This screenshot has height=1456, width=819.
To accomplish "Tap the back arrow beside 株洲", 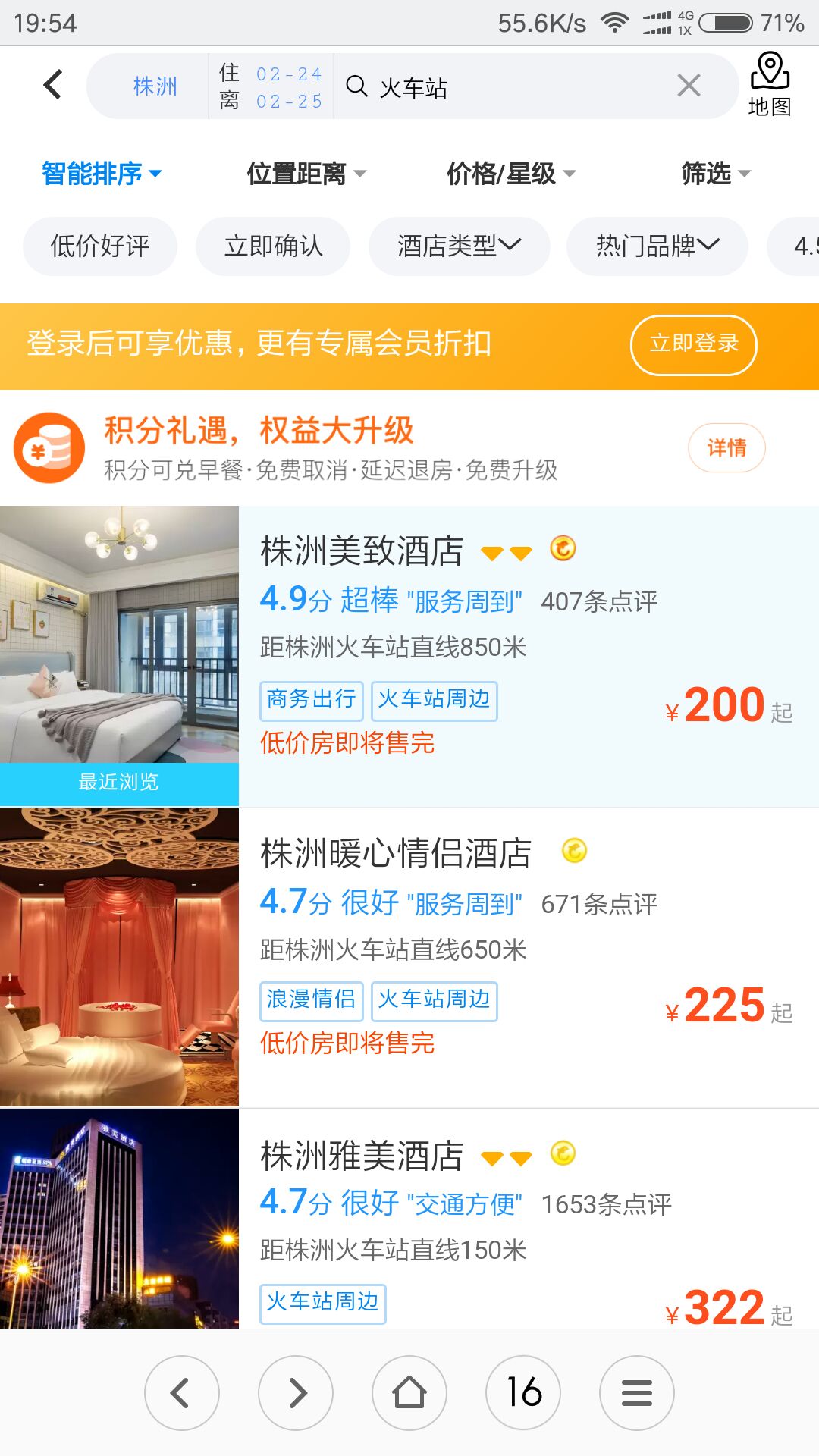I will point(53,84).
